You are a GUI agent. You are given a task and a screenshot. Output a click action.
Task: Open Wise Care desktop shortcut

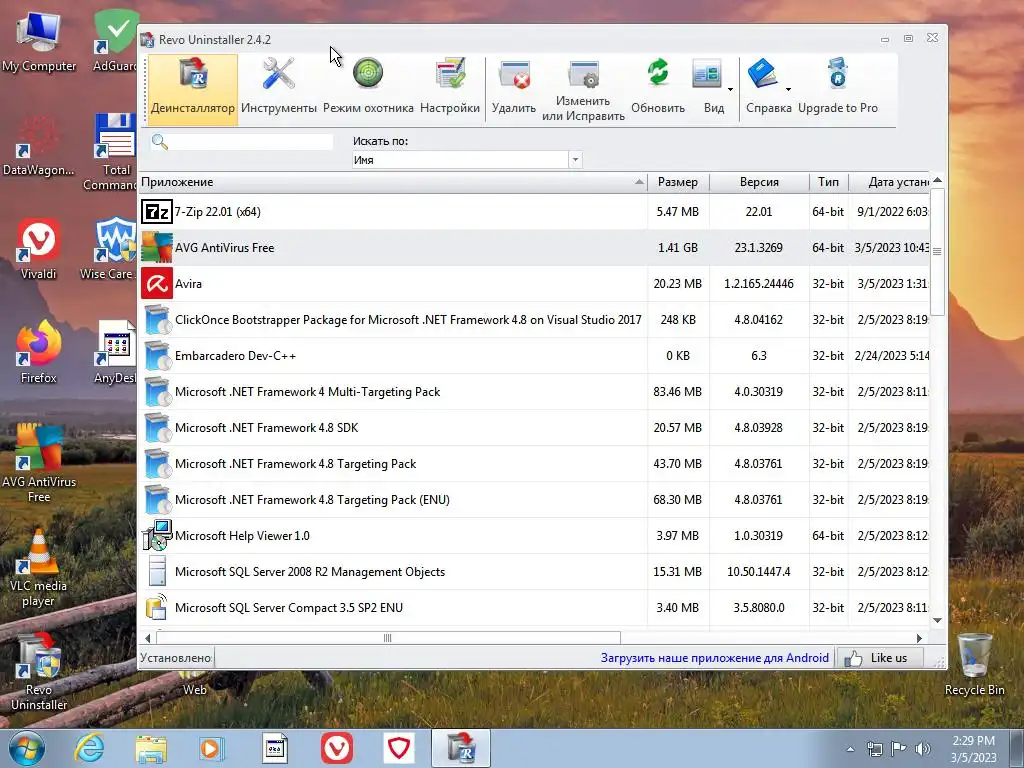click(110, 249)
